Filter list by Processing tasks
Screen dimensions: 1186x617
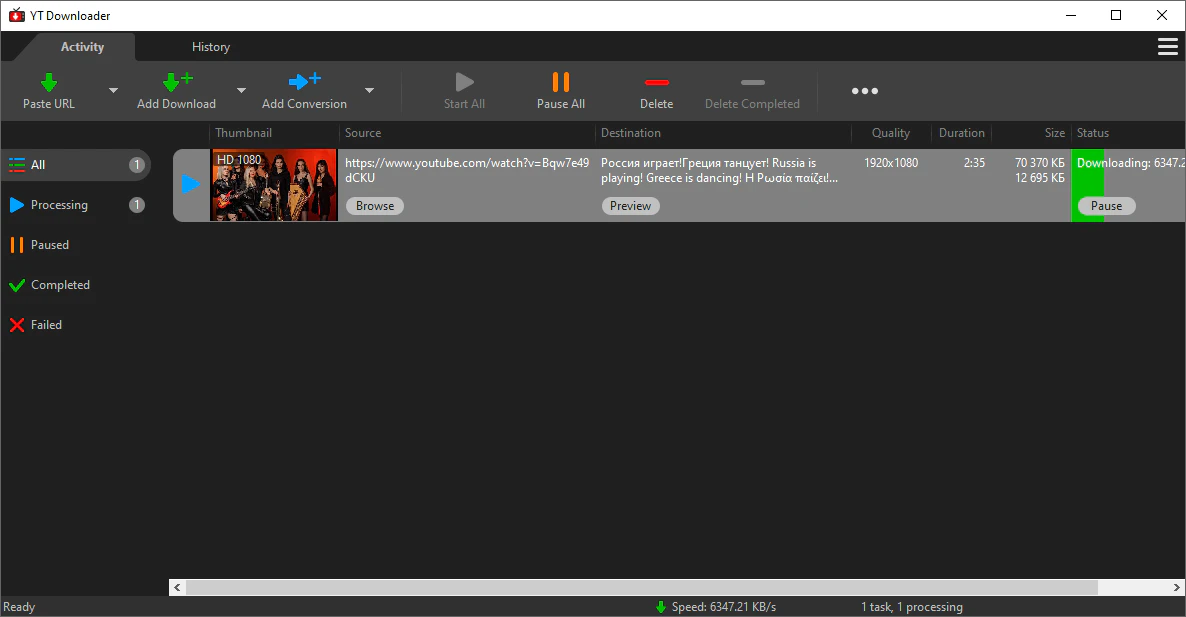coord(59,205)
